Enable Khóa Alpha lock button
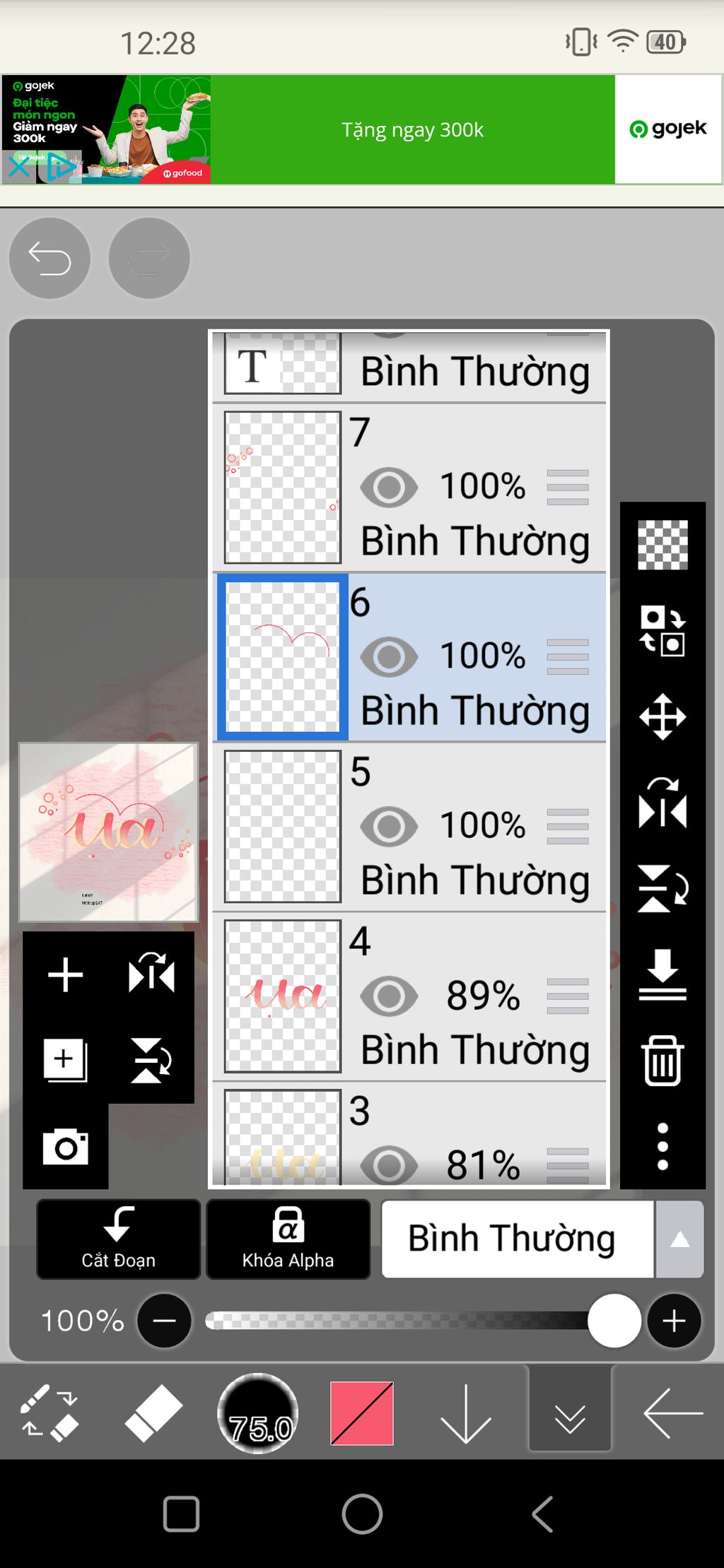The height and width of the screenshot is (1568, 724). coord(288,1239)
